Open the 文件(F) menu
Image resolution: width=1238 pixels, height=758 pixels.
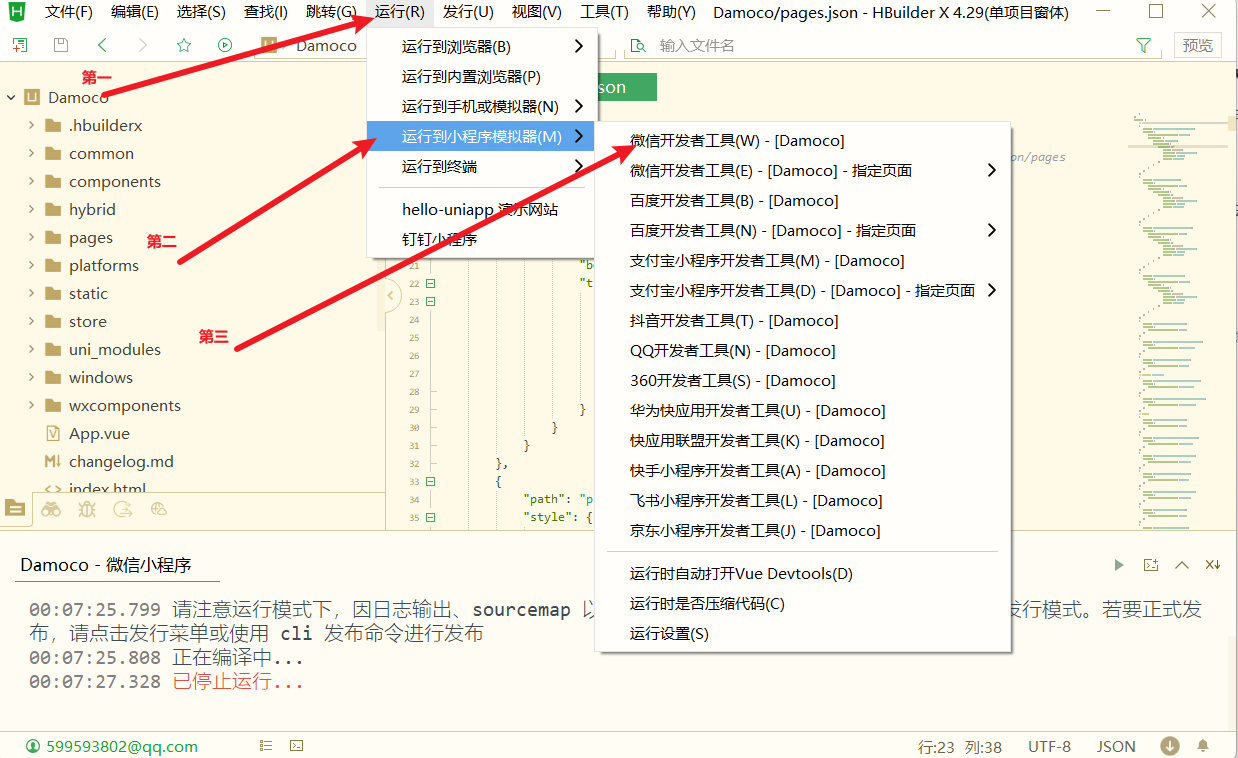click(68, 13)
